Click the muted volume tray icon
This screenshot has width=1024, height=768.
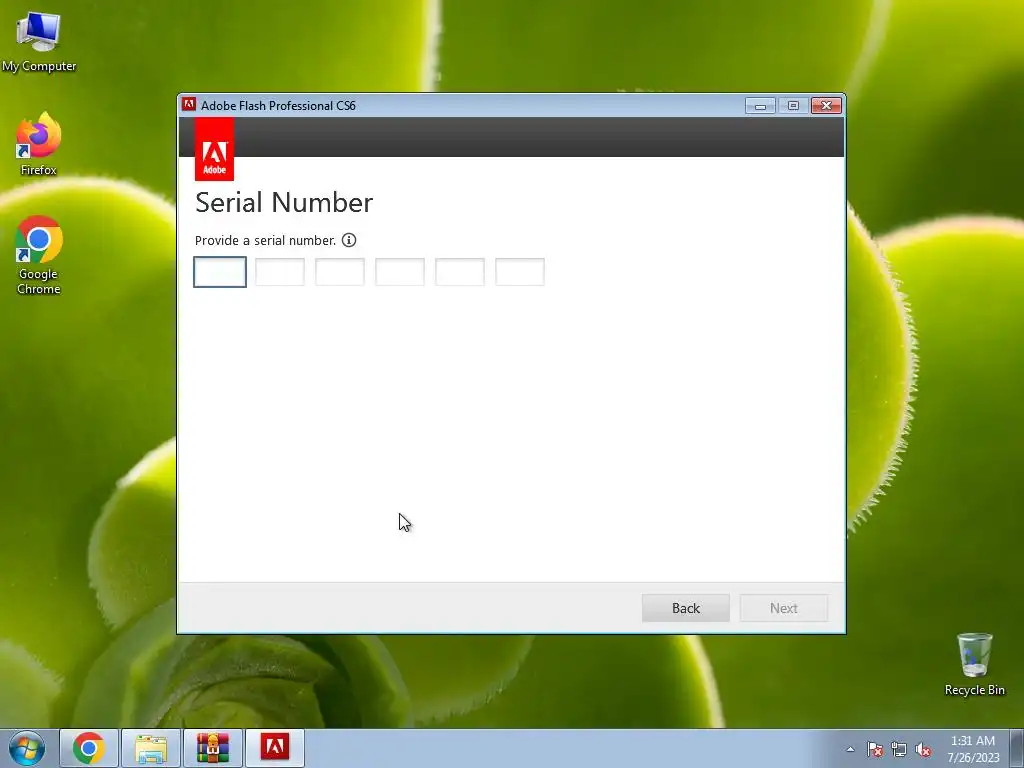pos(923,750)
